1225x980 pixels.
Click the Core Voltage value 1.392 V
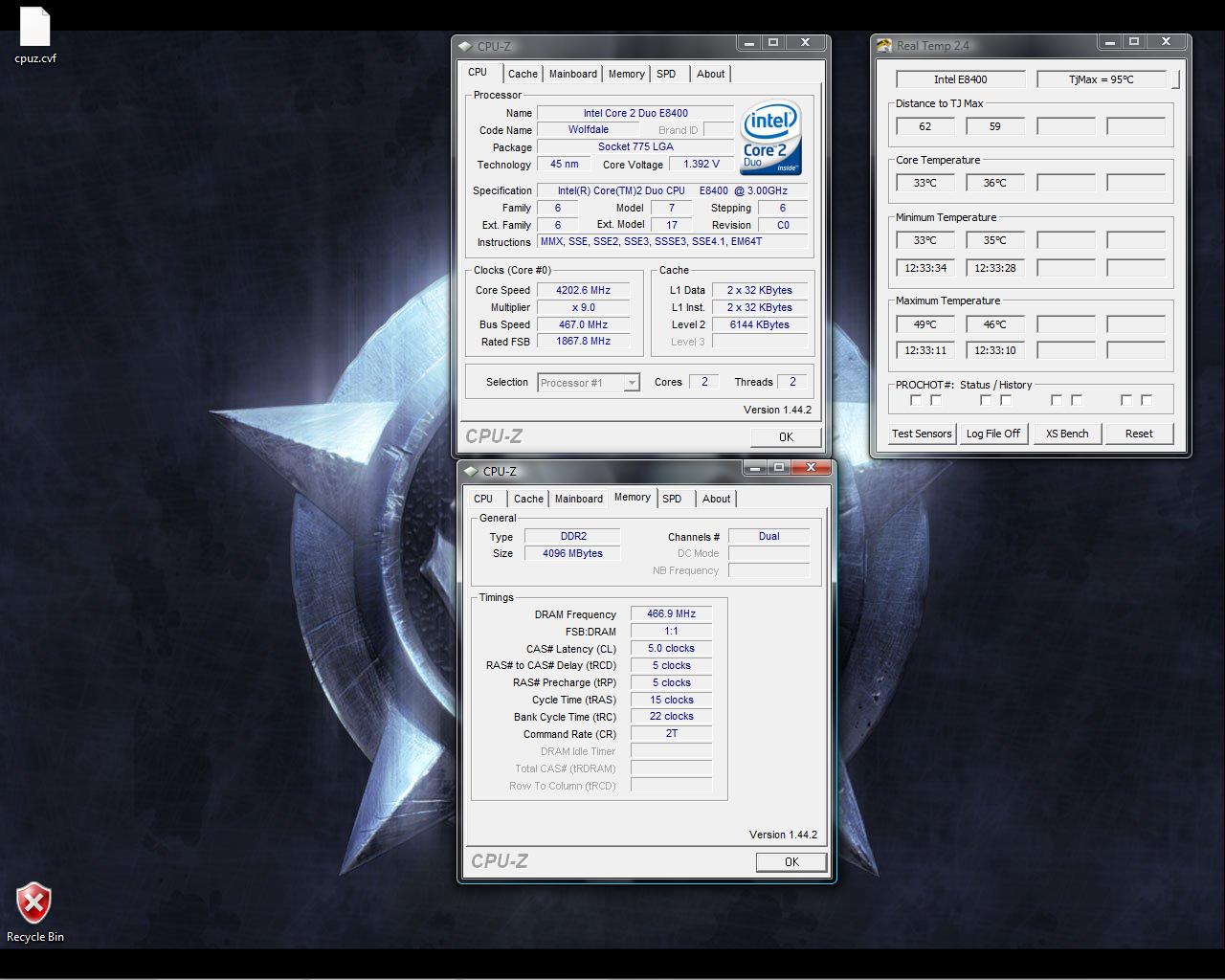point(702,164)
